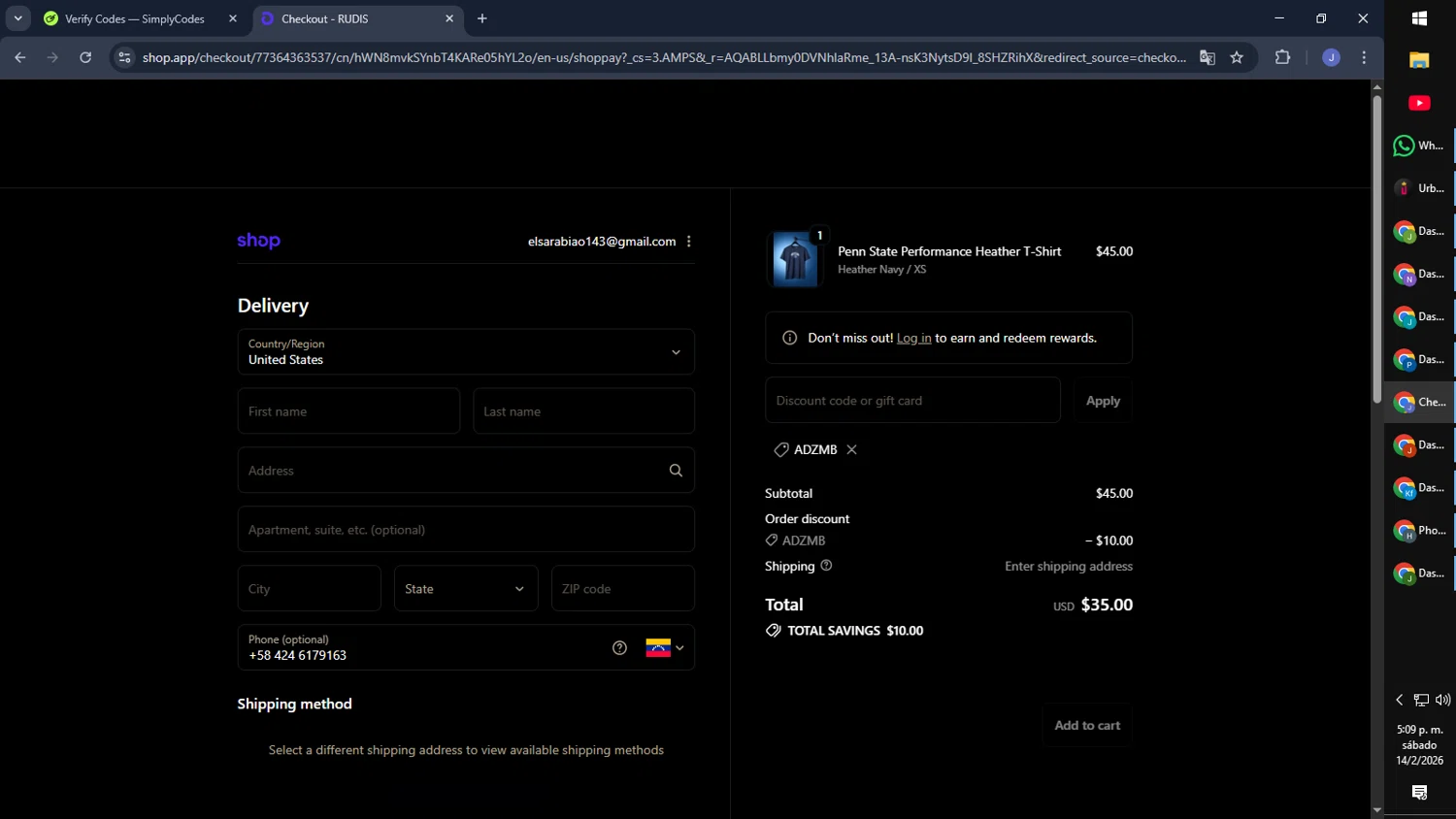Open the browser extensions puzzle icon
Viewport: 1456px width, 819px height.
[1282, 58]
